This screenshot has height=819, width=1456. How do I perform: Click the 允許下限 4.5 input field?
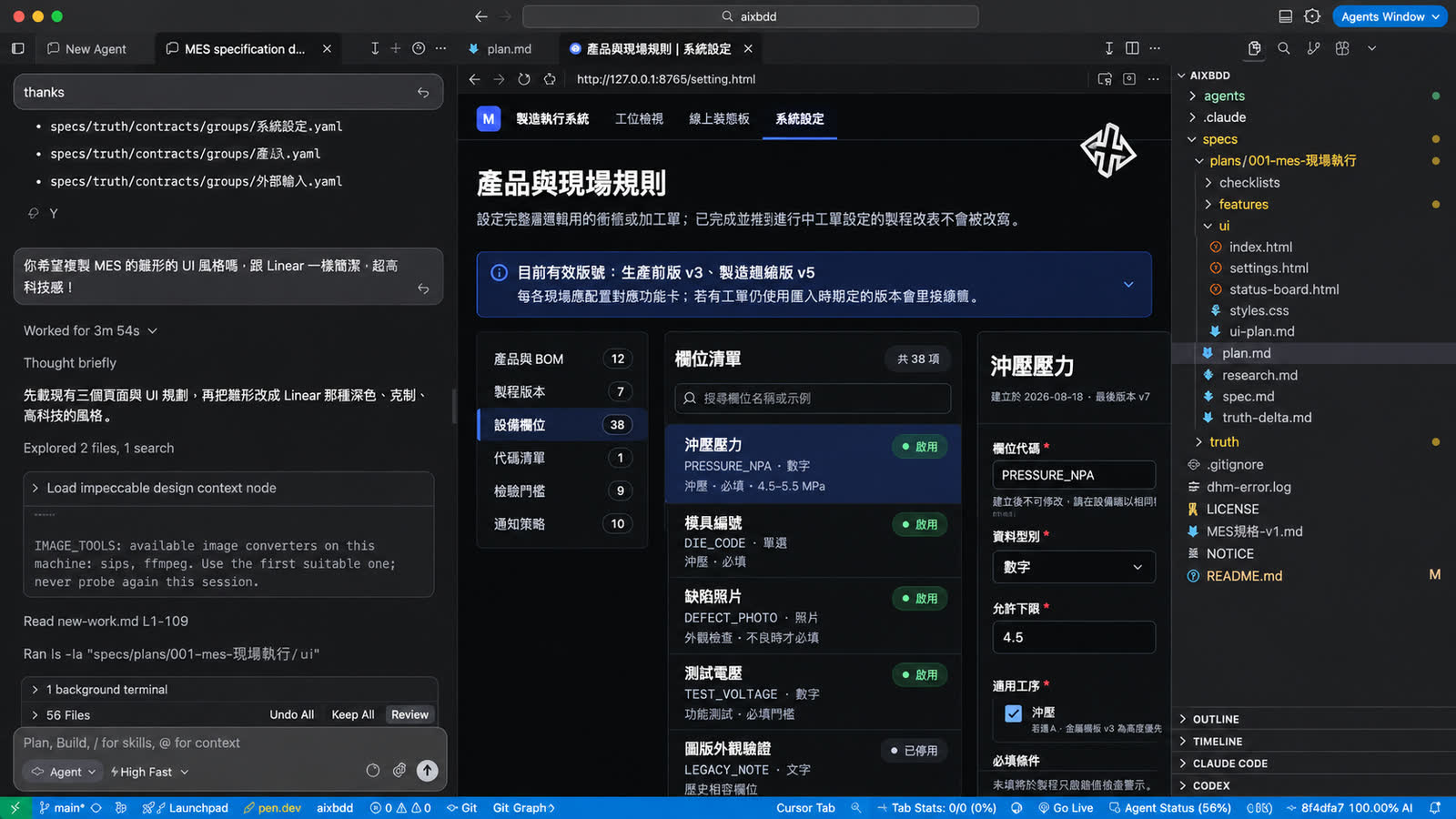[x=1074, y=637]
